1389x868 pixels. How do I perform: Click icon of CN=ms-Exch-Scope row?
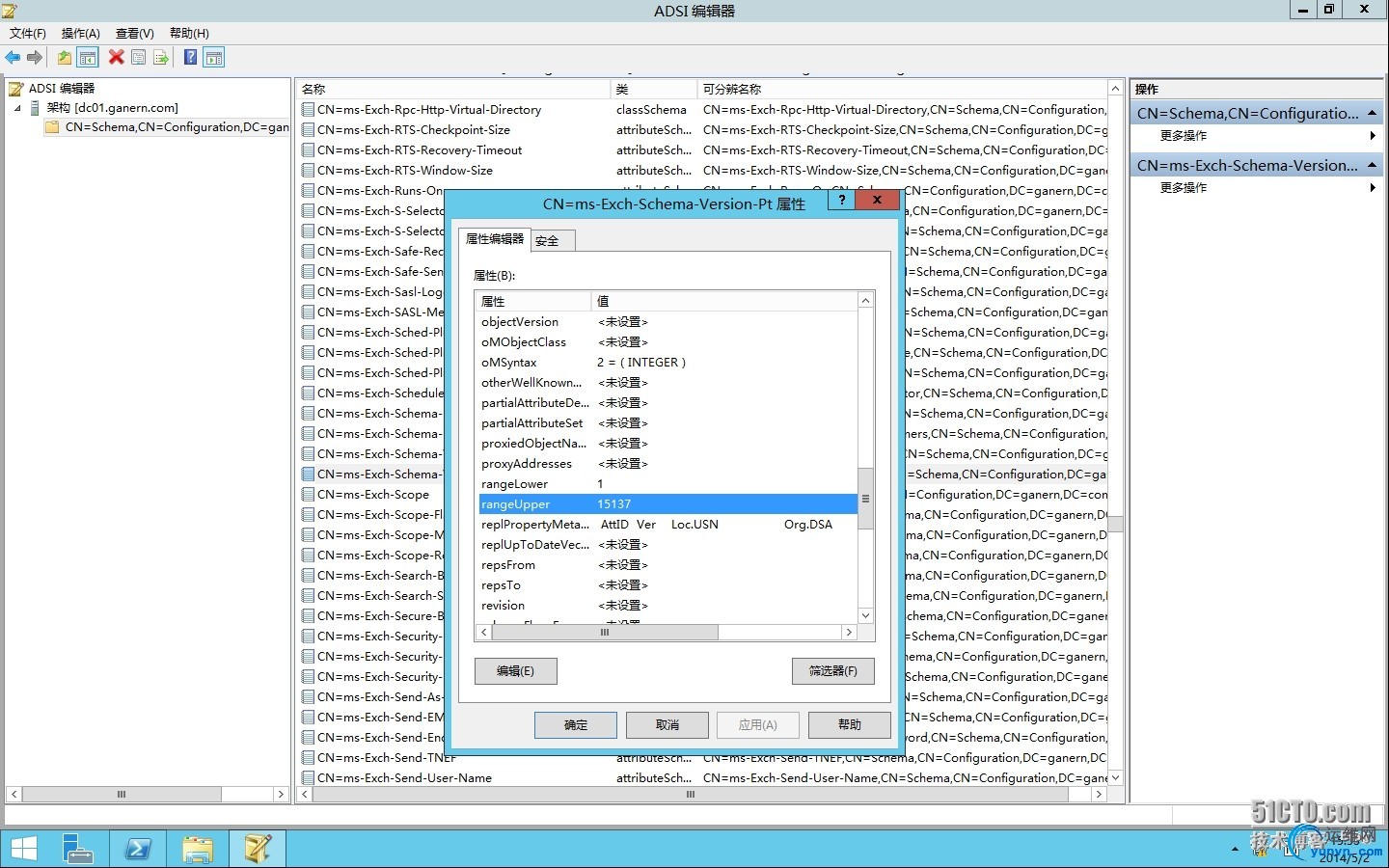point(308,495)
